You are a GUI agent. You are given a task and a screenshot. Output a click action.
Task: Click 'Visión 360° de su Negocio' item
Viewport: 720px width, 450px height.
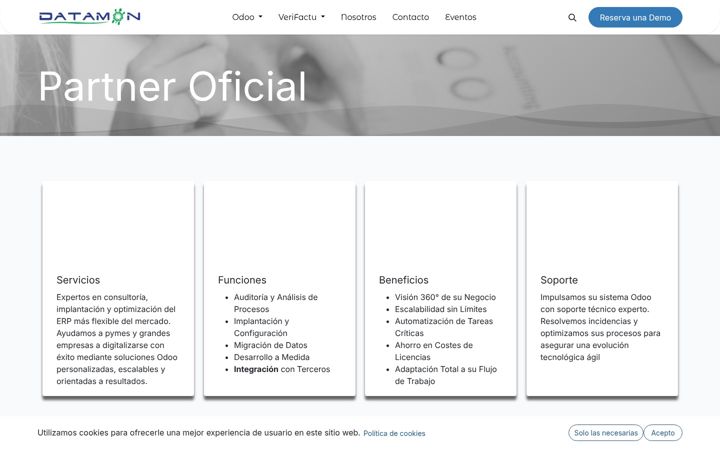pyautogui.click(x=445, y=297)
